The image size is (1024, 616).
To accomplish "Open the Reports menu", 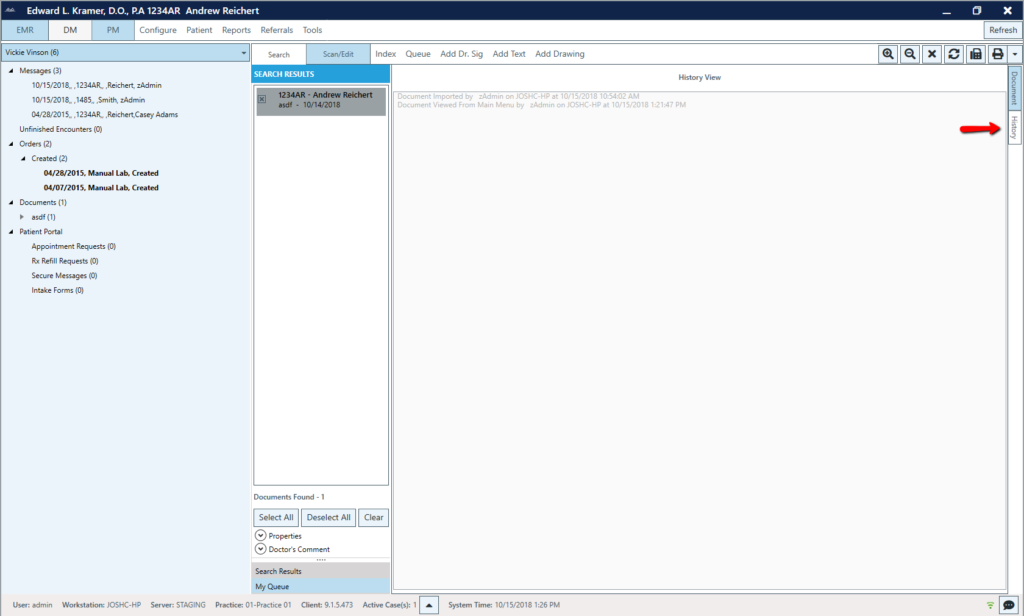I will click(236, 30).
